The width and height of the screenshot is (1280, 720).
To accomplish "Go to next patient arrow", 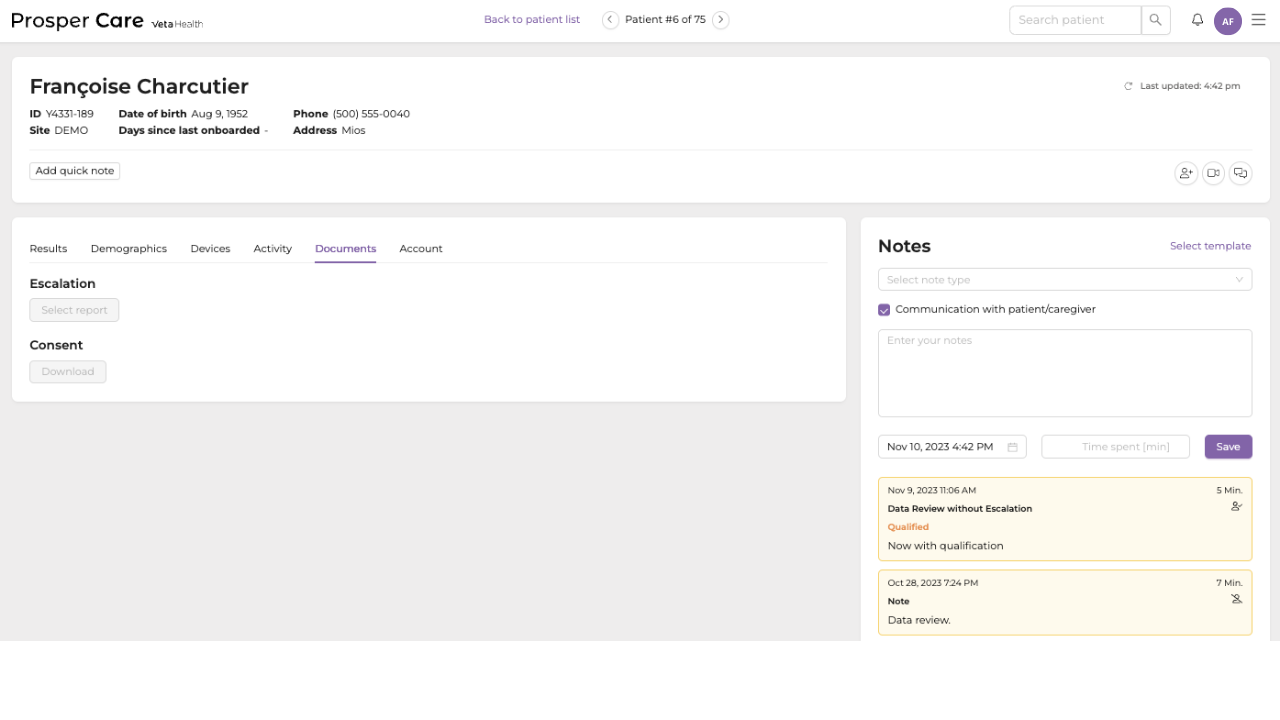I will click(x=720, y=20).
